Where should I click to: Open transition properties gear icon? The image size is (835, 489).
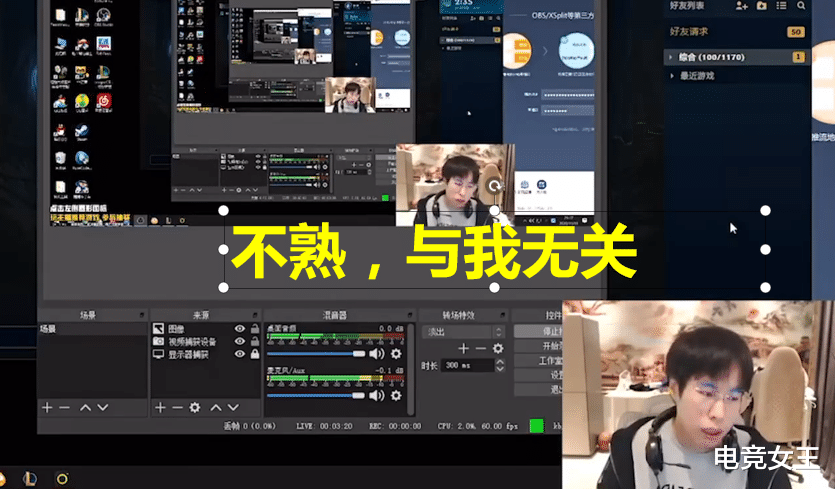498,348
